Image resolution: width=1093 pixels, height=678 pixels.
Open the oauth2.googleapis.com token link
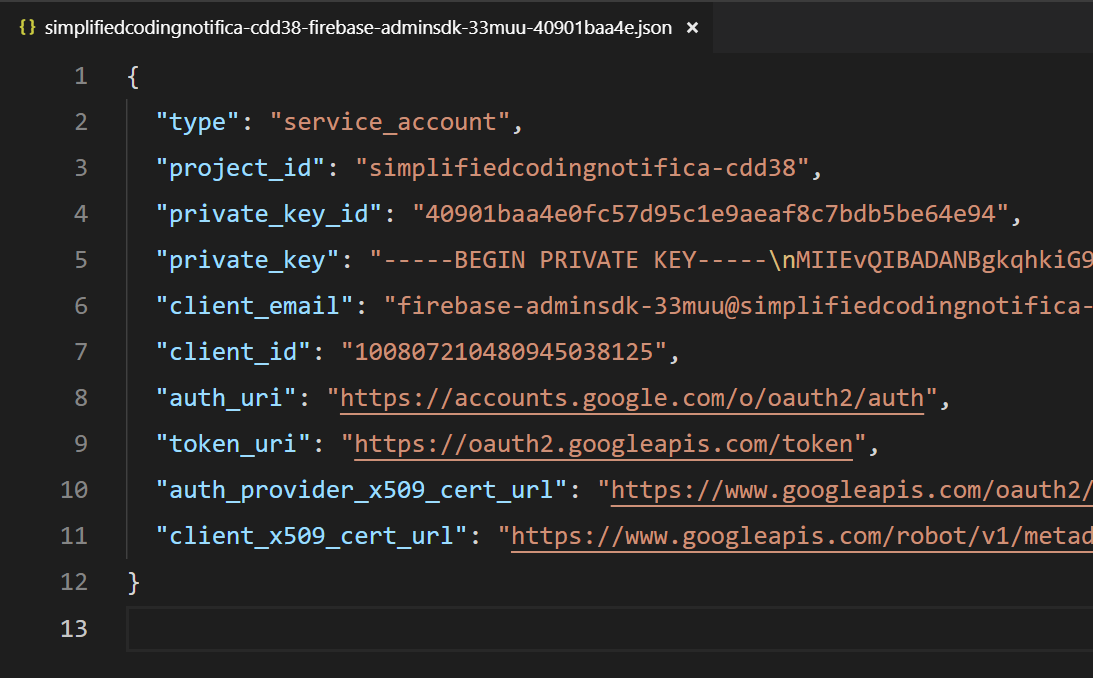coord(603,444)
